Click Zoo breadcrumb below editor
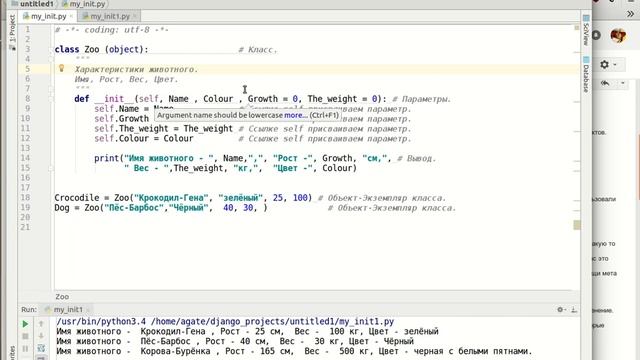The image size is (640, 360). (x=62, y=296)
